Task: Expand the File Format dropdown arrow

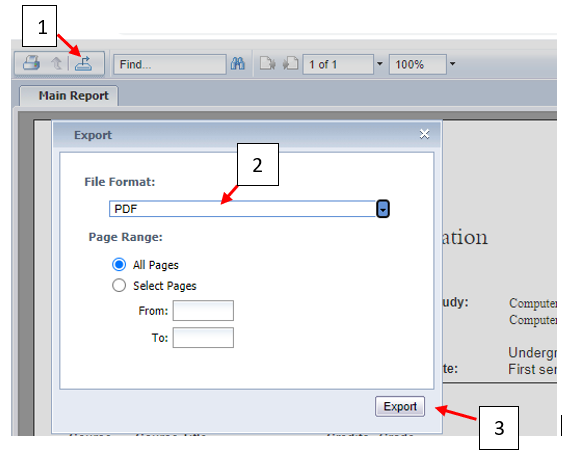Action: pos(383,209)
